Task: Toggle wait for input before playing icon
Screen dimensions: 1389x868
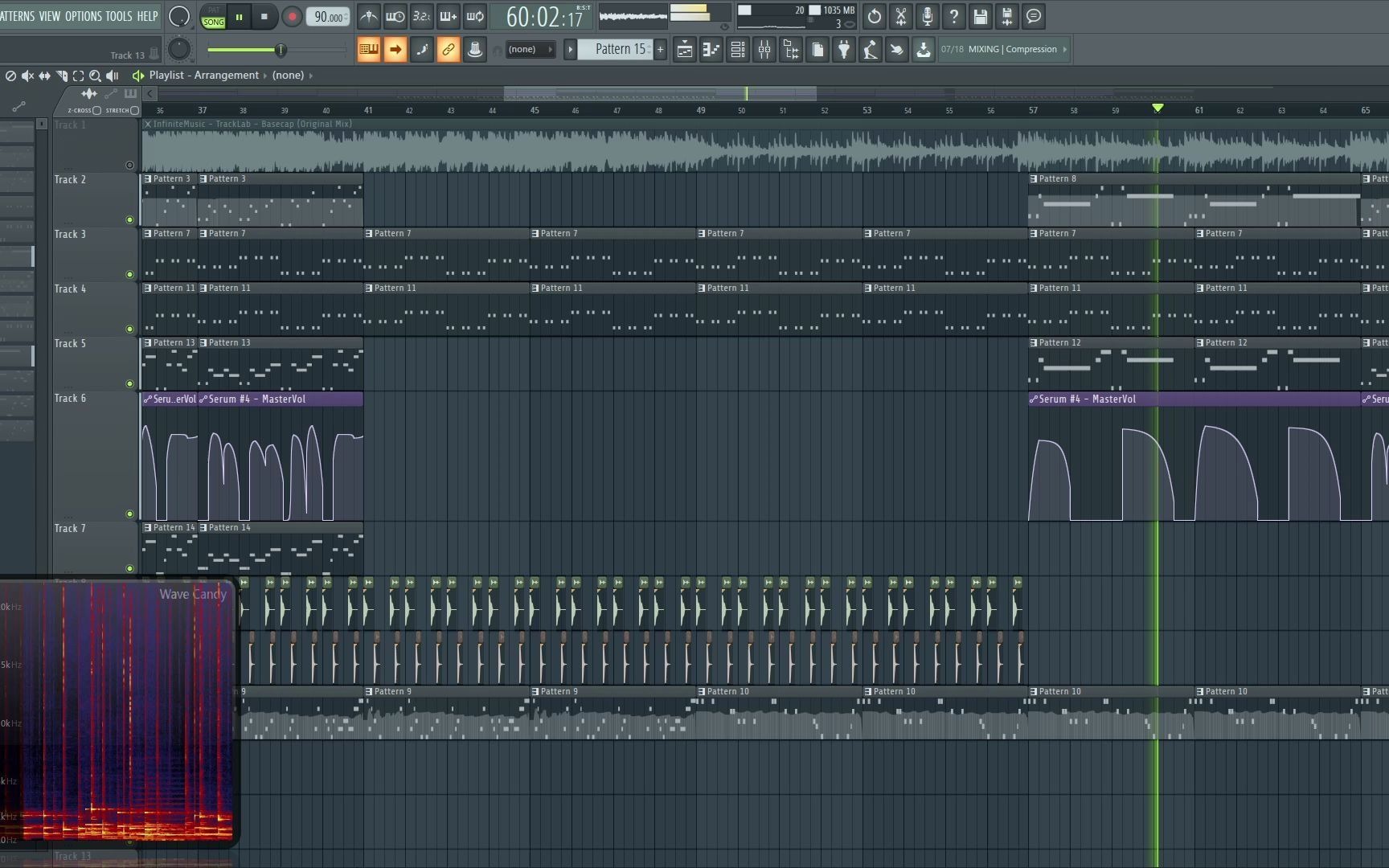Action: (x=395, y=16)
